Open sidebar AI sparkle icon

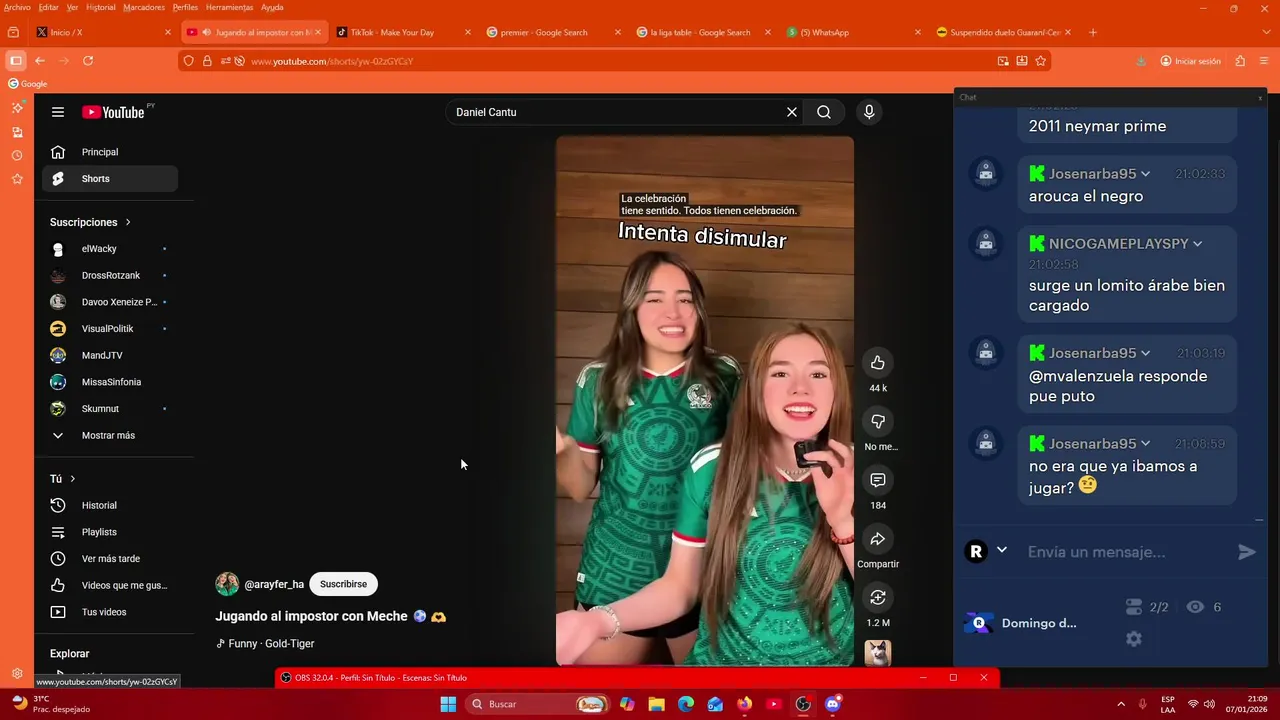(17, 107)
